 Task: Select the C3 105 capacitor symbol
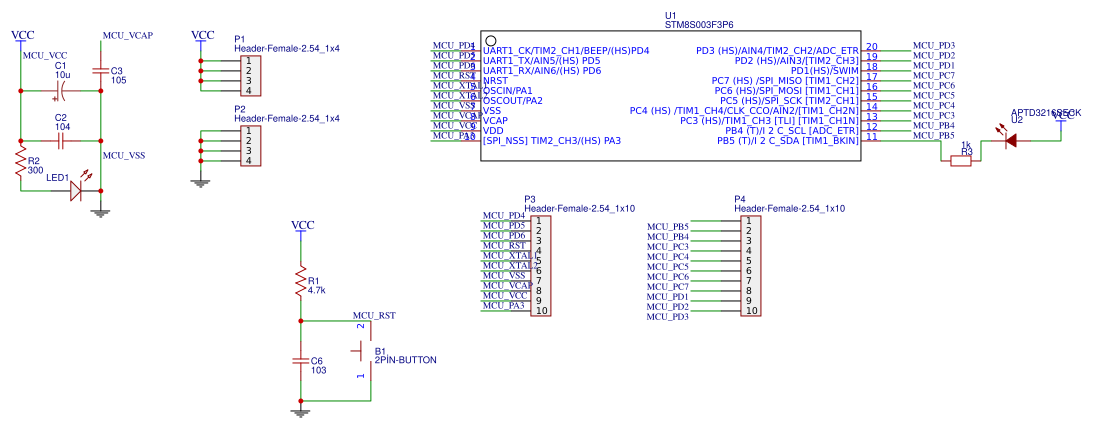(x=101, y=70)
